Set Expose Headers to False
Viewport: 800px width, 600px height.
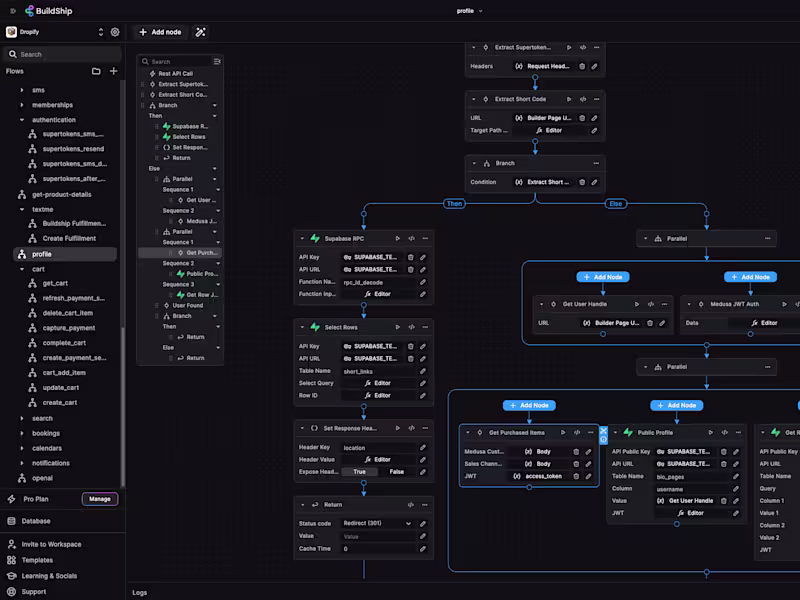396,472
